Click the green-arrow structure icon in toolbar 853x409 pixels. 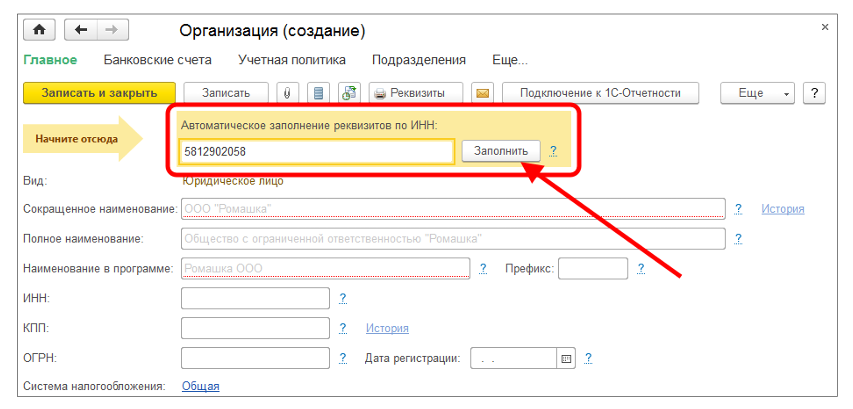click(349, 93)
